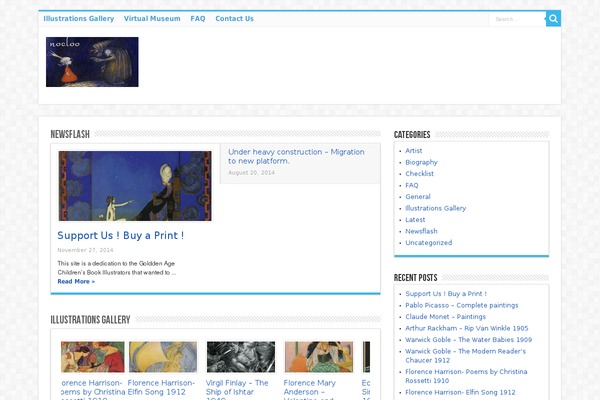Click the Illustrations Gallery section heading
This screenshot has height=400, width=600.
click(x=90, y=320)
